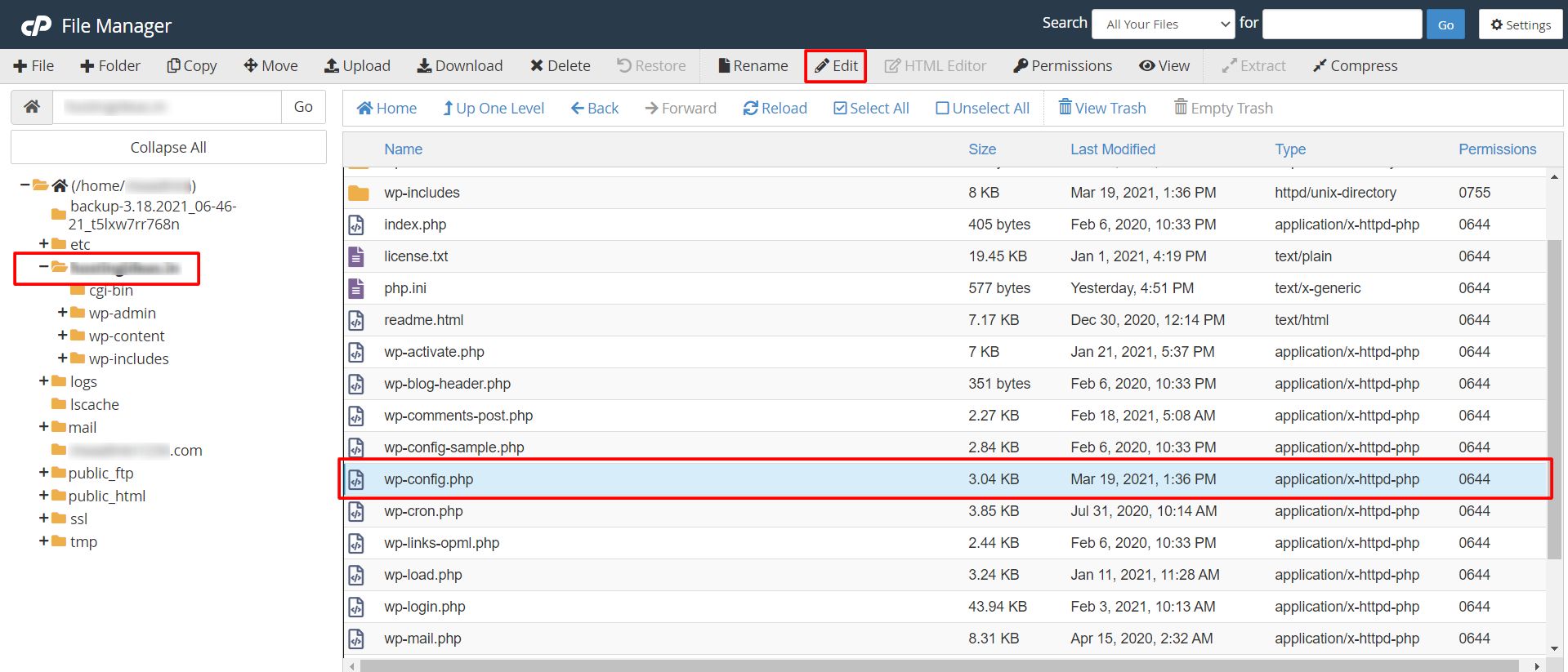The height and width of the screenshot is (672, 1568).
Task: Click the Extract toolbar button
Action: (1253, 66)
